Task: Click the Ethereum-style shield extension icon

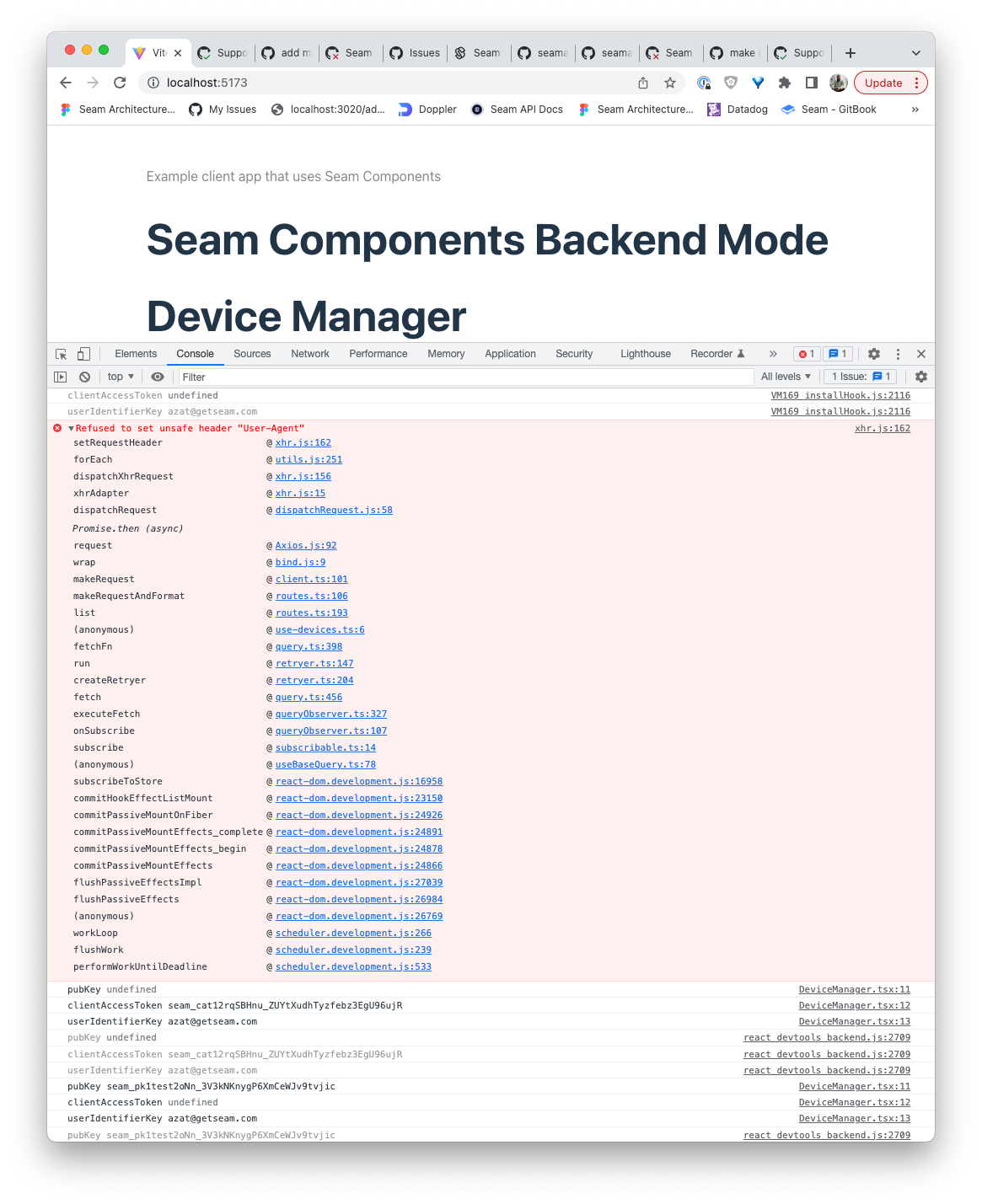Action: [731, 83]
